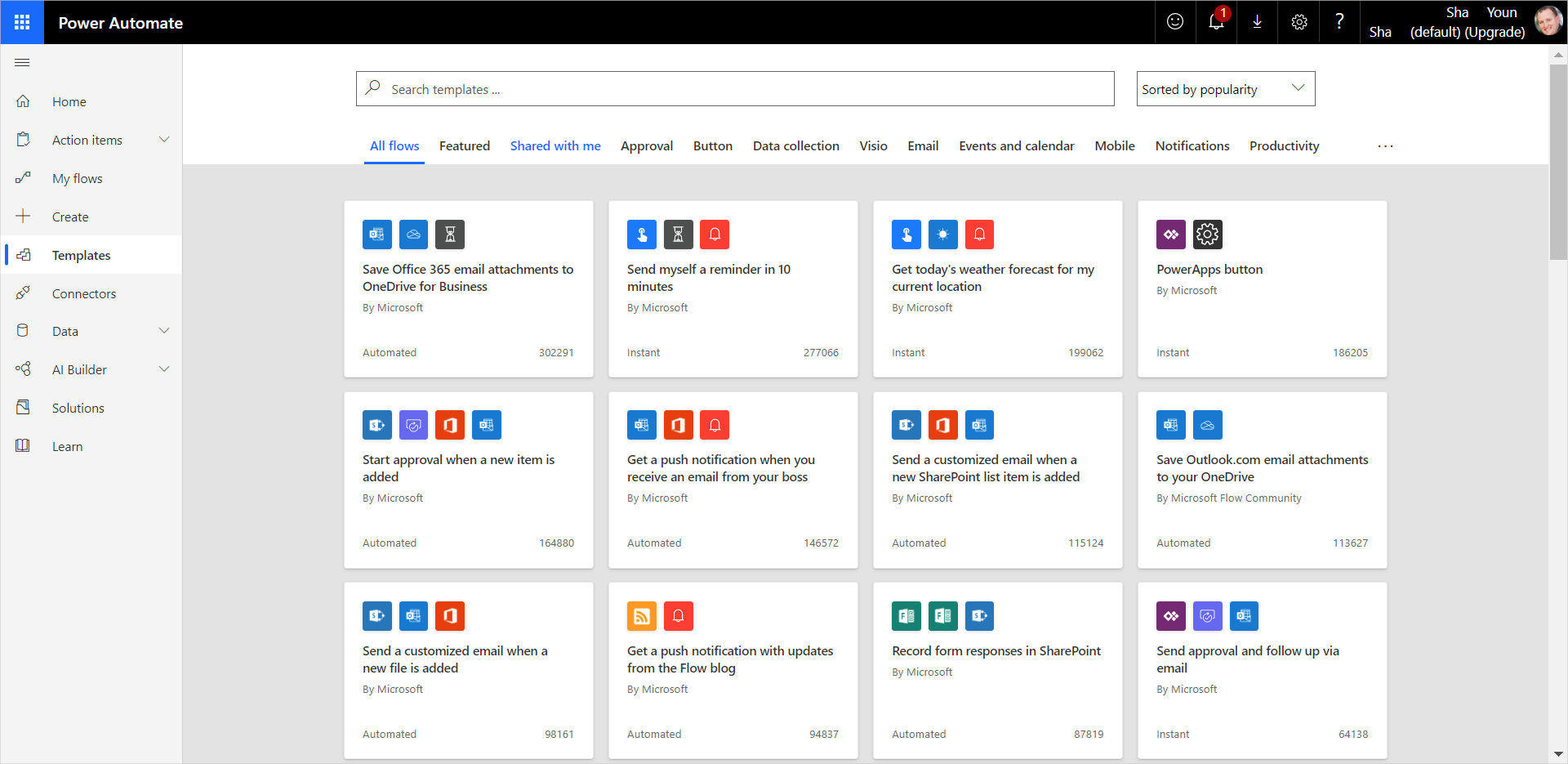This screenshot has width=1568, height=764.
Task: Open the settings gear in header
Action: click(x=1299, y=22)
